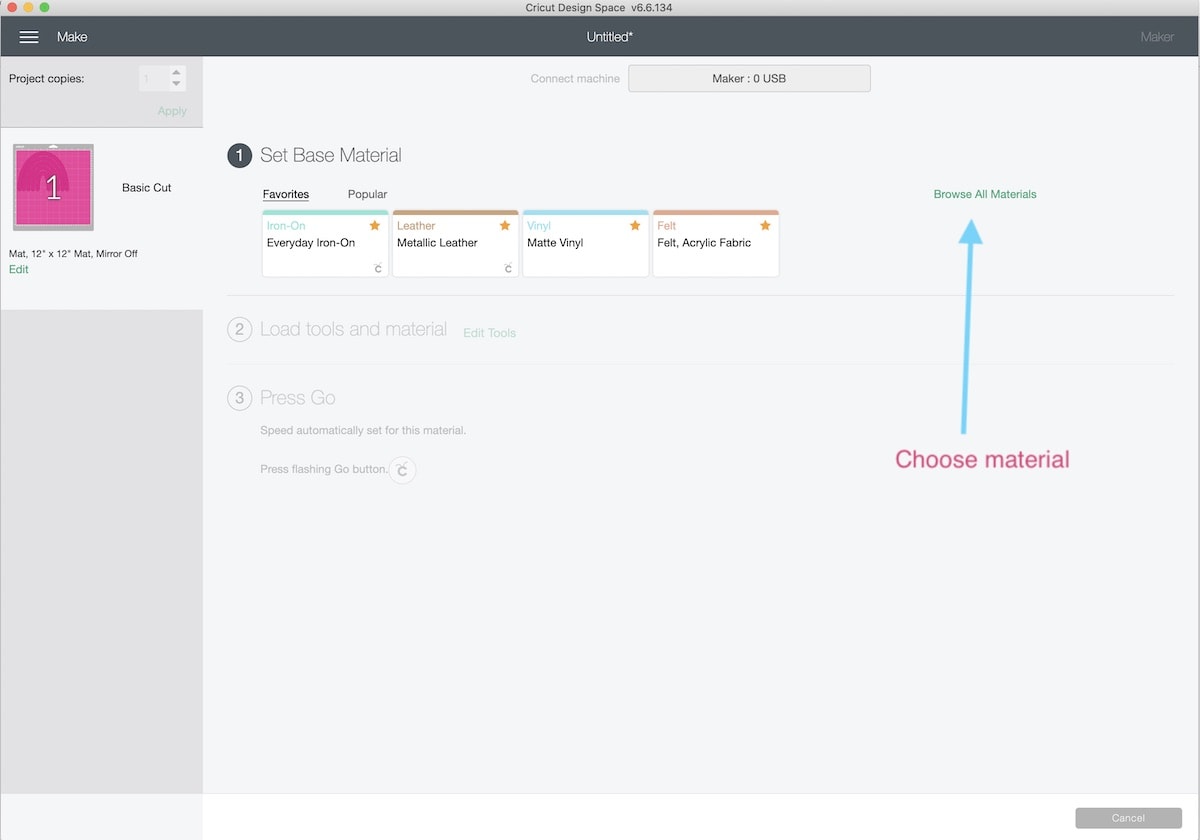Click the step 1 number circle
This screenshot has height=840, width=1200.
pyautogui.click(x=239, y=156)
